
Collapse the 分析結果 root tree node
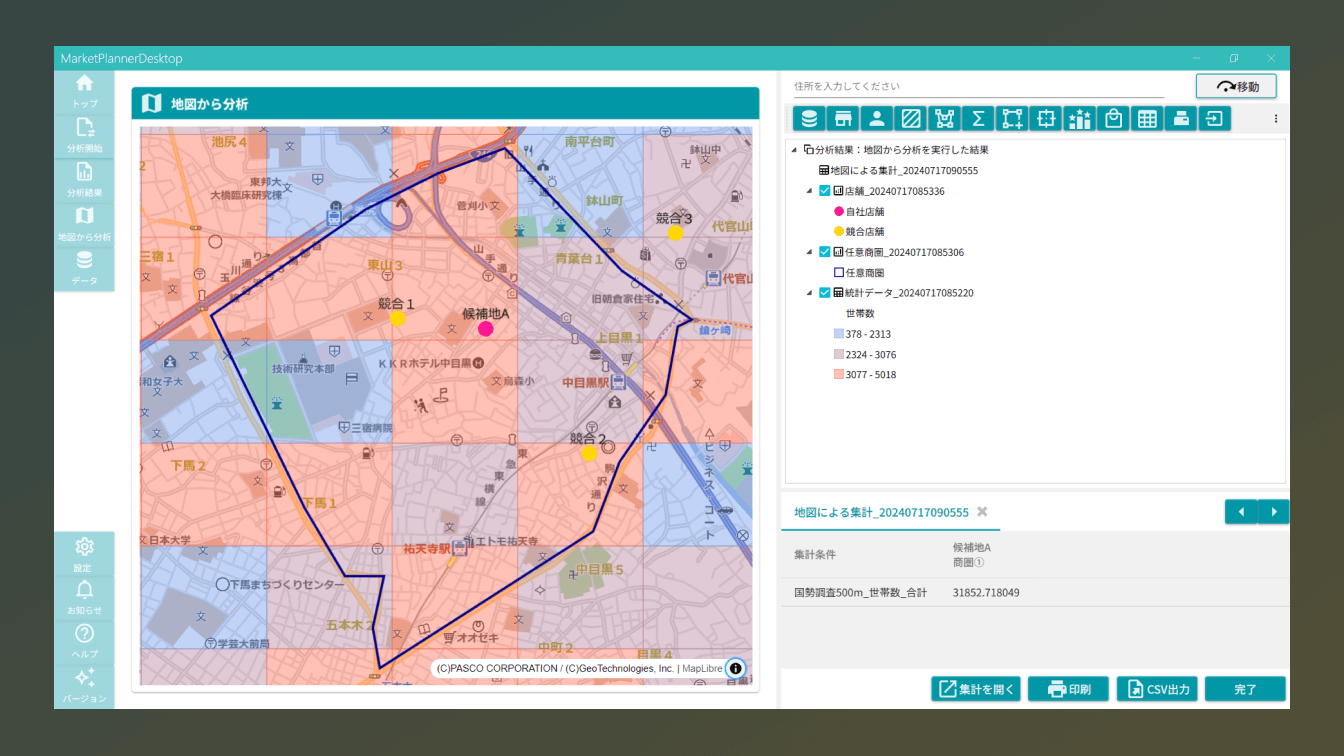coord(794,150)
